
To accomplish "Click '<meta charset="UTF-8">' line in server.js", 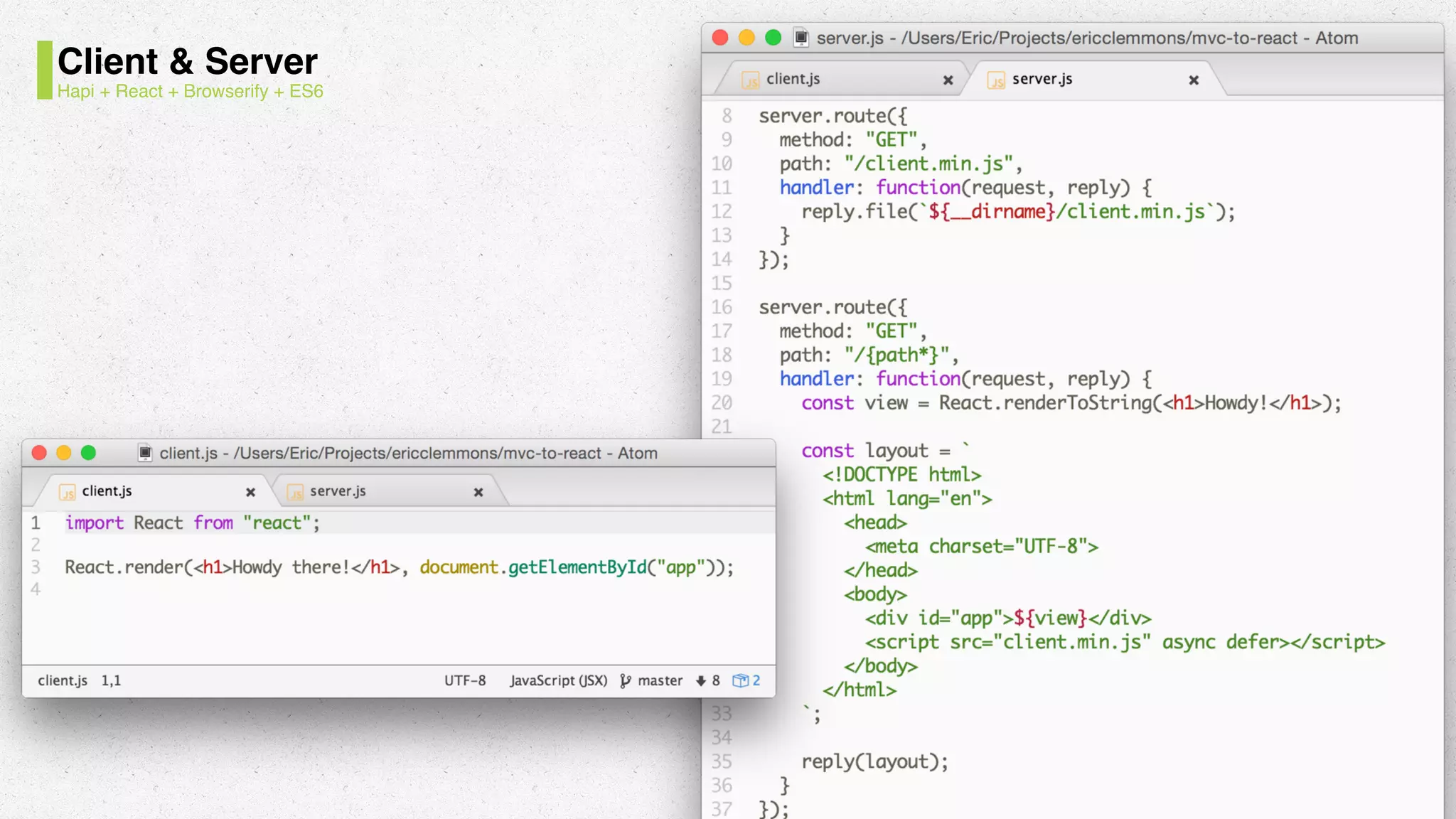I will (982, 547).
